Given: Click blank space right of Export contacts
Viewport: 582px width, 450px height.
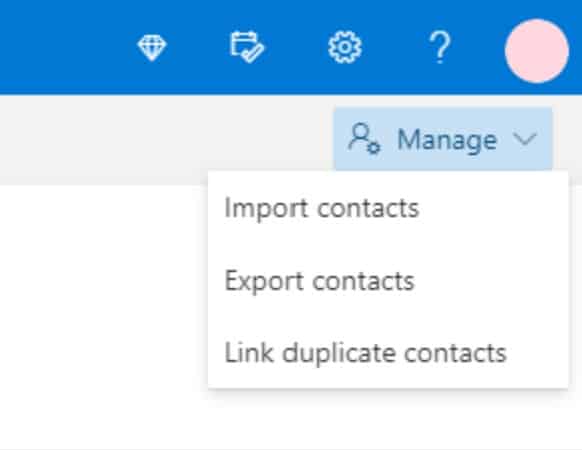Looking at the screenshot, I should click(490, 281).
